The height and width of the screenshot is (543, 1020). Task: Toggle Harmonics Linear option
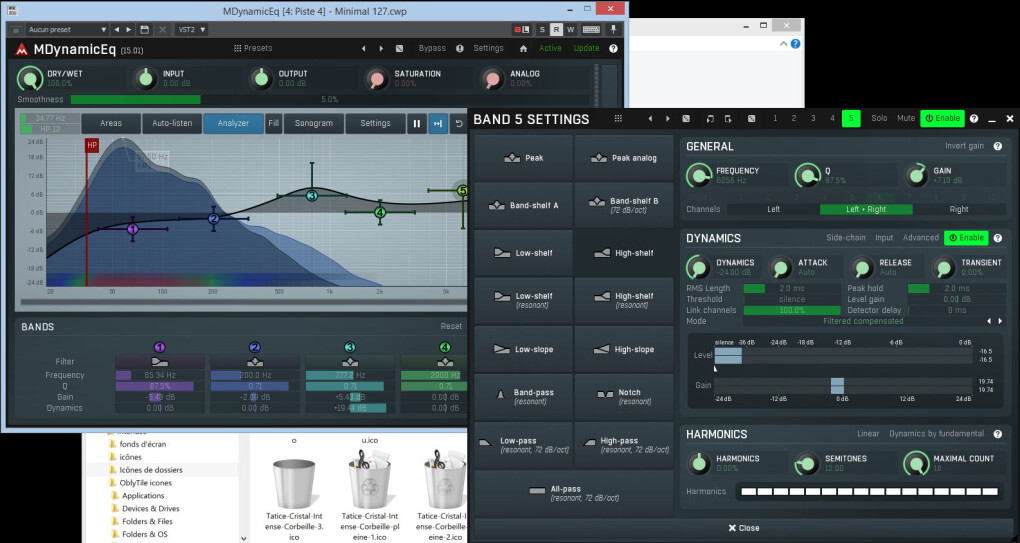pyautogui.click(x=868, y=433)
